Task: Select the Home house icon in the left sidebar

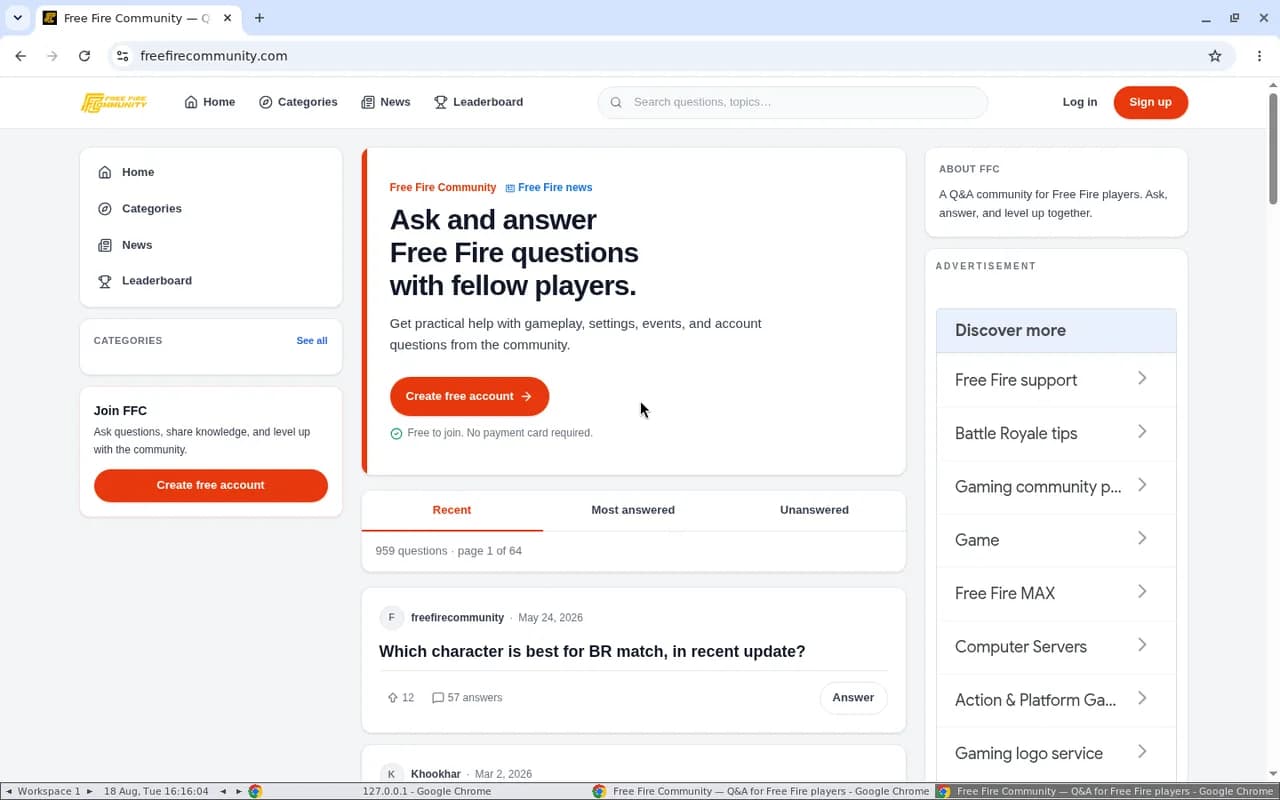Action: tap(105, 172)
